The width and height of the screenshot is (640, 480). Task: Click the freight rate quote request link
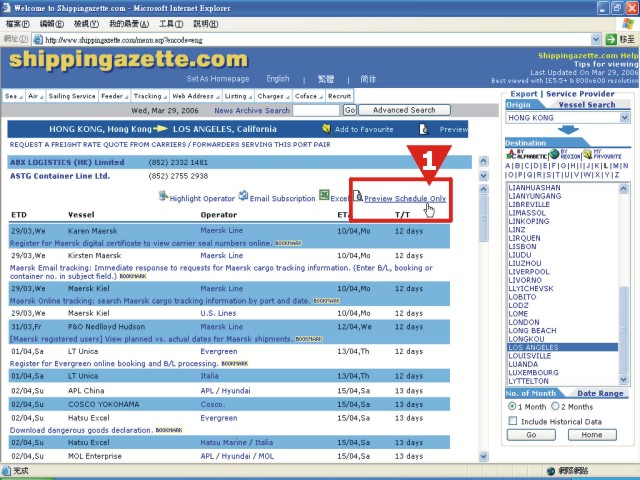(170, 144)
